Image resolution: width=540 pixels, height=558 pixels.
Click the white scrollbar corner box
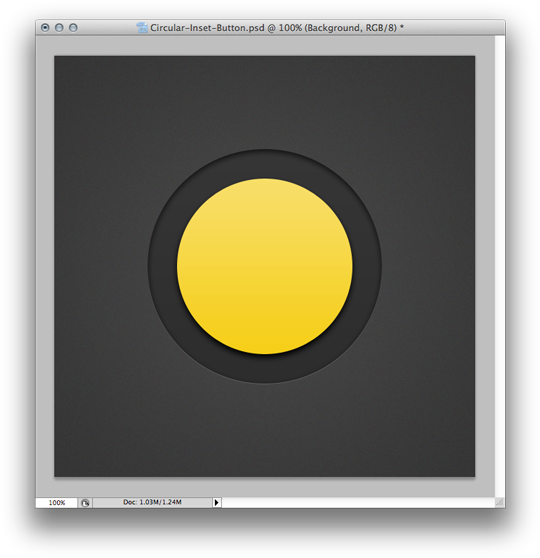point(500,502)
